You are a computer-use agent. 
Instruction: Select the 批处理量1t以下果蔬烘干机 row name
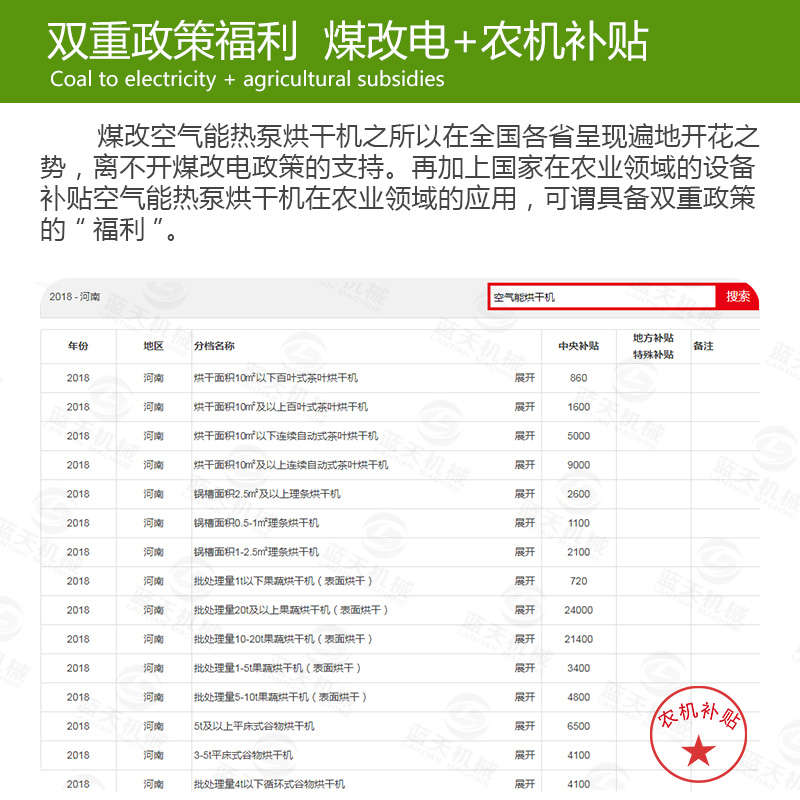point(285,581)
